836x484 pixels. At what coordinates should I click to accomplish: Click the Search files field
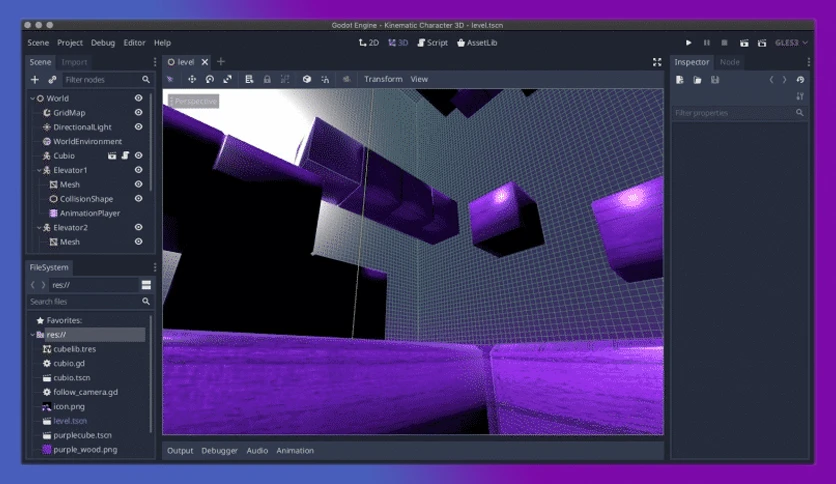[90, 302]
